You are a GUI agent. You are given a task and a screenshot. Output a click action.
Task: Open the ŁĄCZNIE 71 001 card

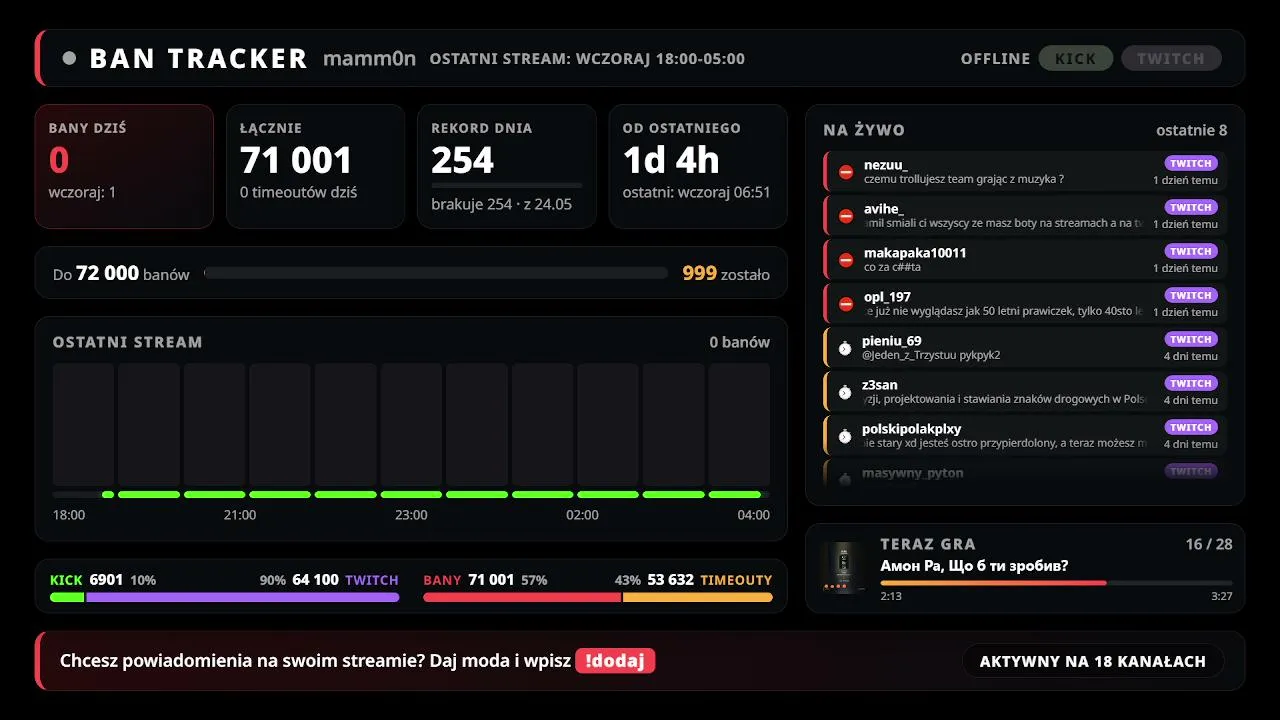tap(315, 166)
